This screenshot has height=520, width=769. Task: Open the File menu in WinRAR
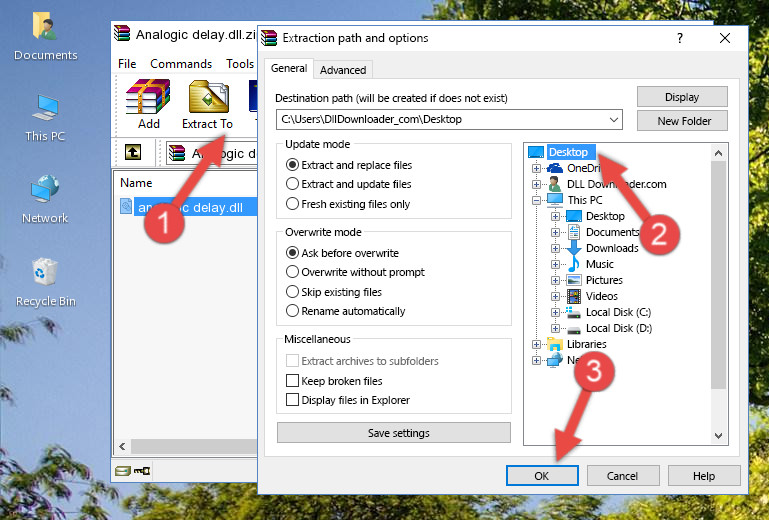click(x=127, y=64)
